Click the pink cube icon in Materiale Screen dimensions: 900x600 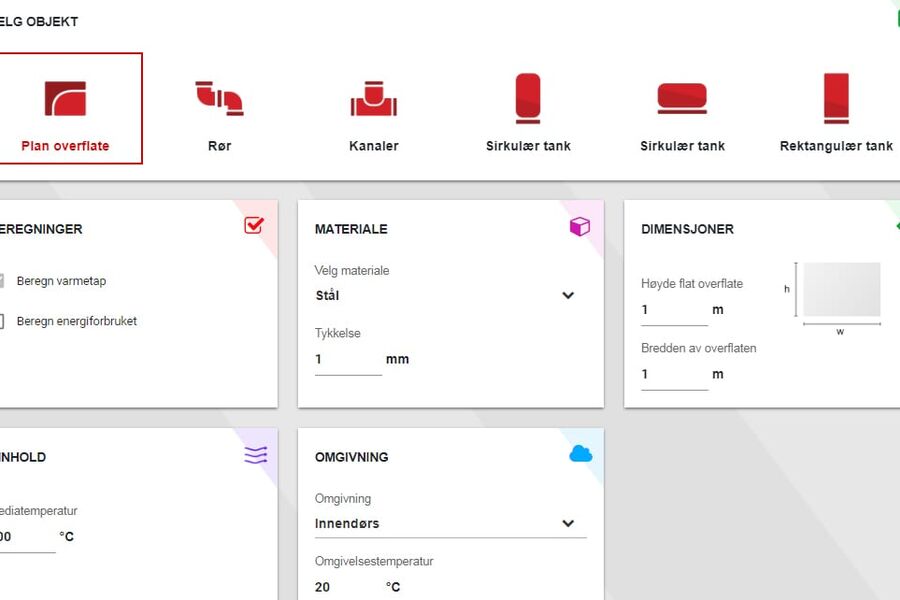point(579,227)
